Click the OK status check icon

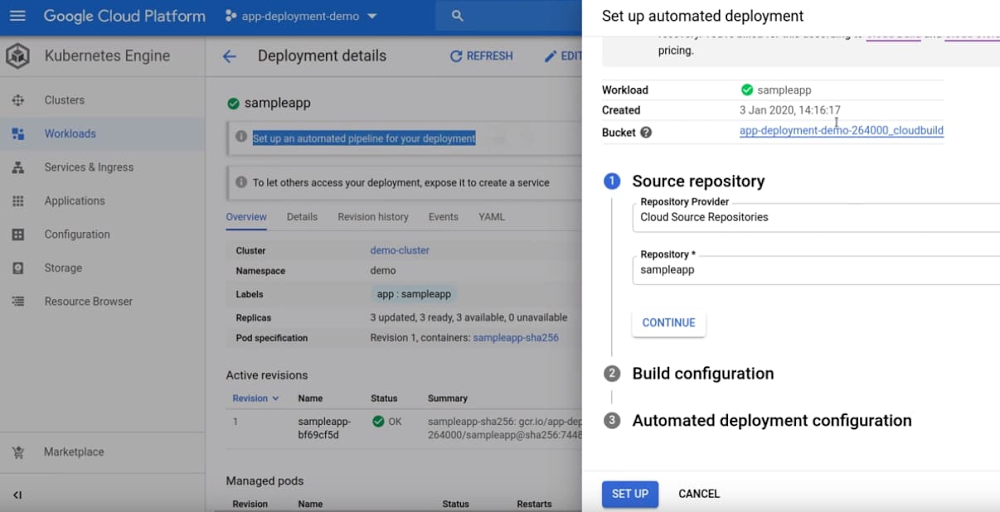[378, 421]
